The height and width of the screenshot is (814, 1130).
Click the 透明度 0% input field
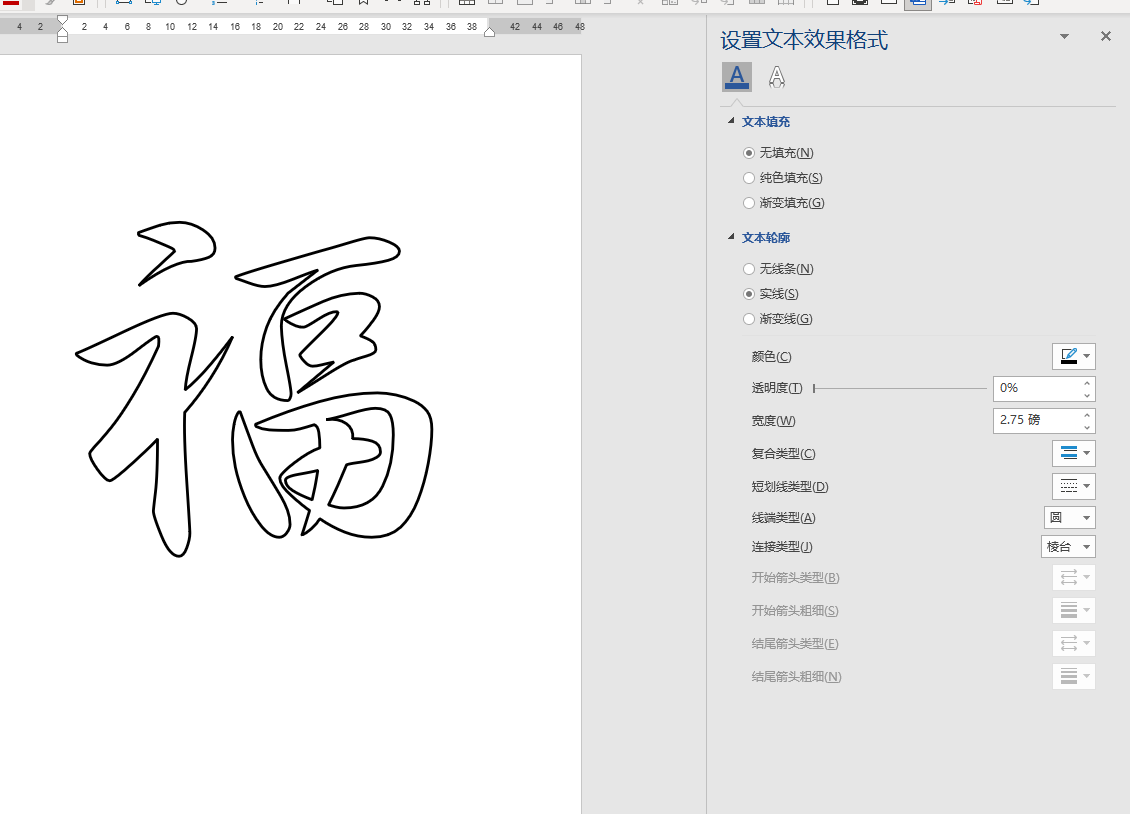1036,388
